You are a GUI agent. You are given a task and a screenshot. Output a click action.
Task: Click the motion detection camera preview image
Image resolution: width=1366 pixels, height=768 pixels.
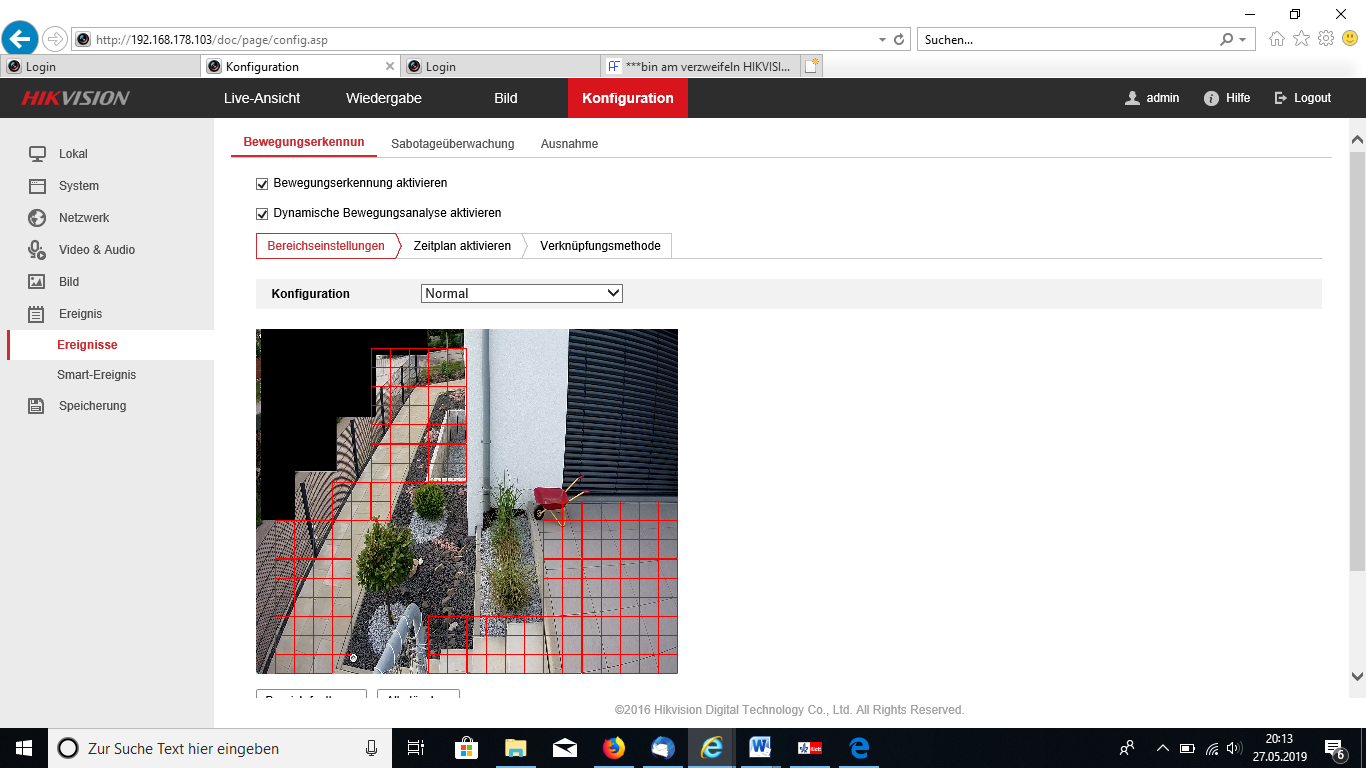coord(467,501)
